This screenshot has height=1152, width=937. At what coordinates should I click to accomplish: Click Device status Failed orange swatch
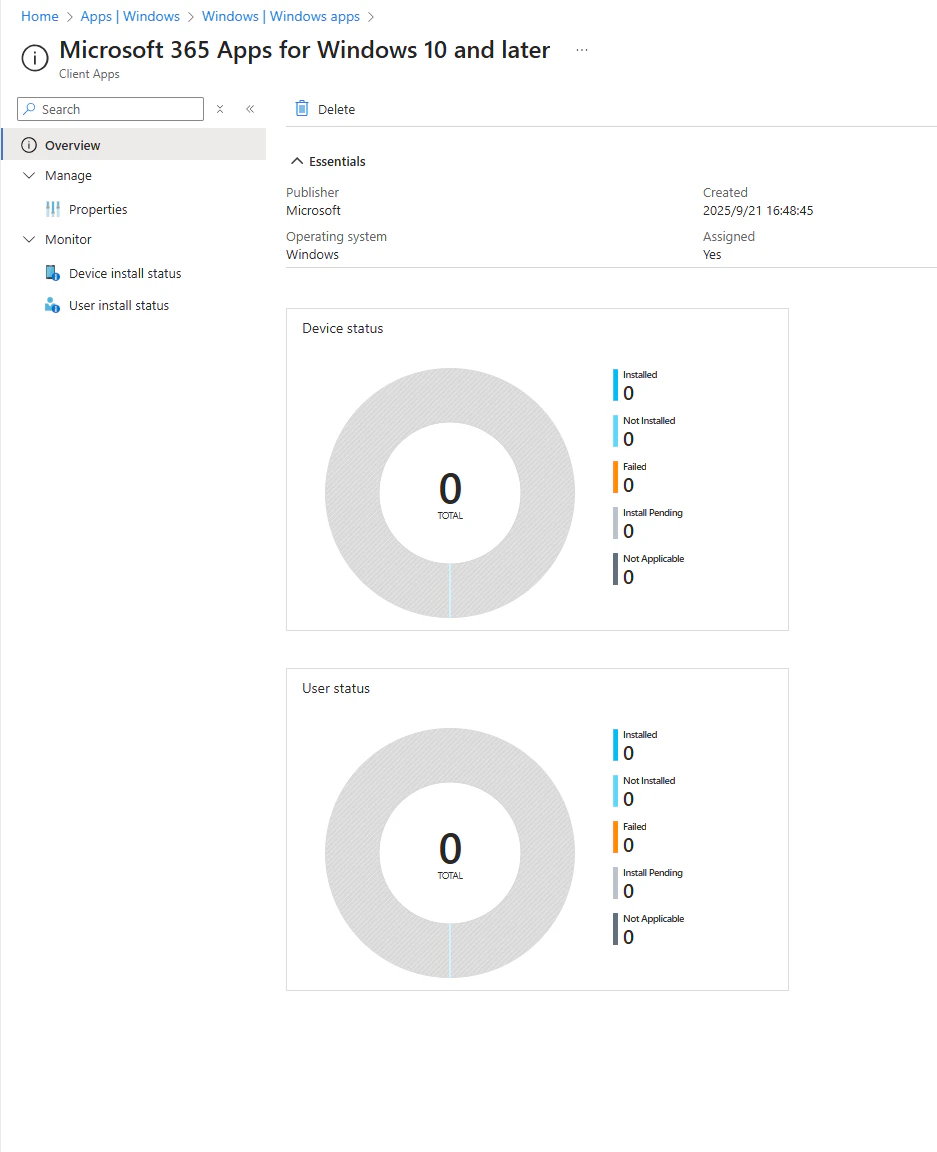click(x=615, y=477)
